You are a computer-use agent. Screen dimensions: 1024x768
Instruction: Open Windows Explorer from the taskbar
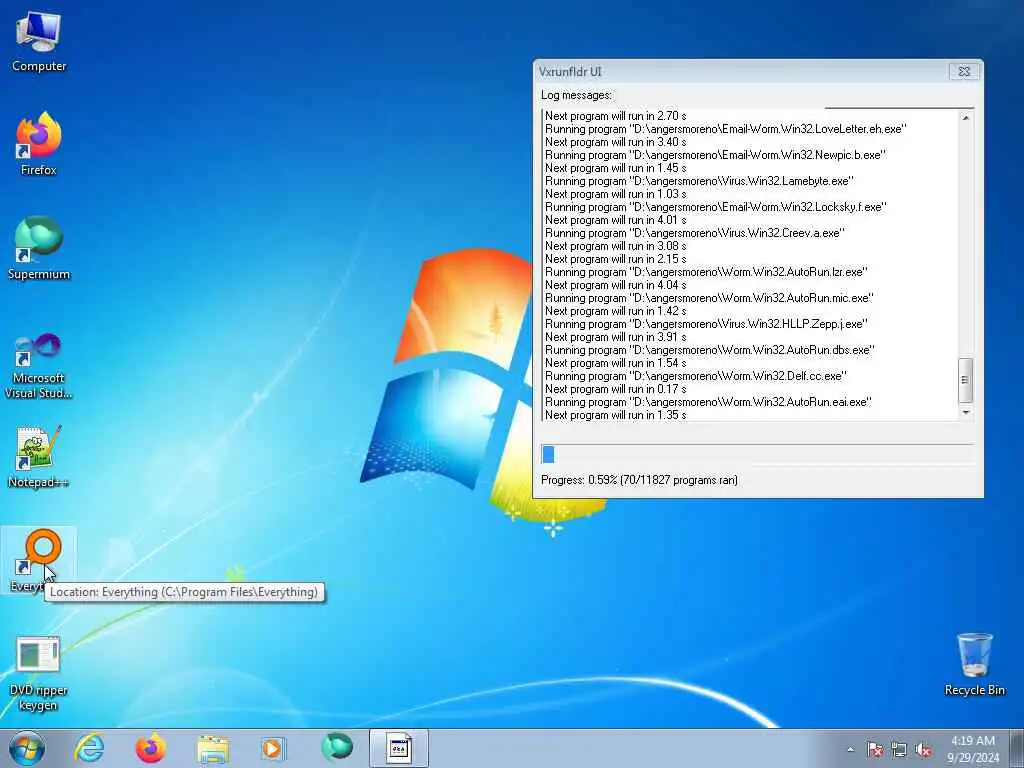(x=213, y=748)
